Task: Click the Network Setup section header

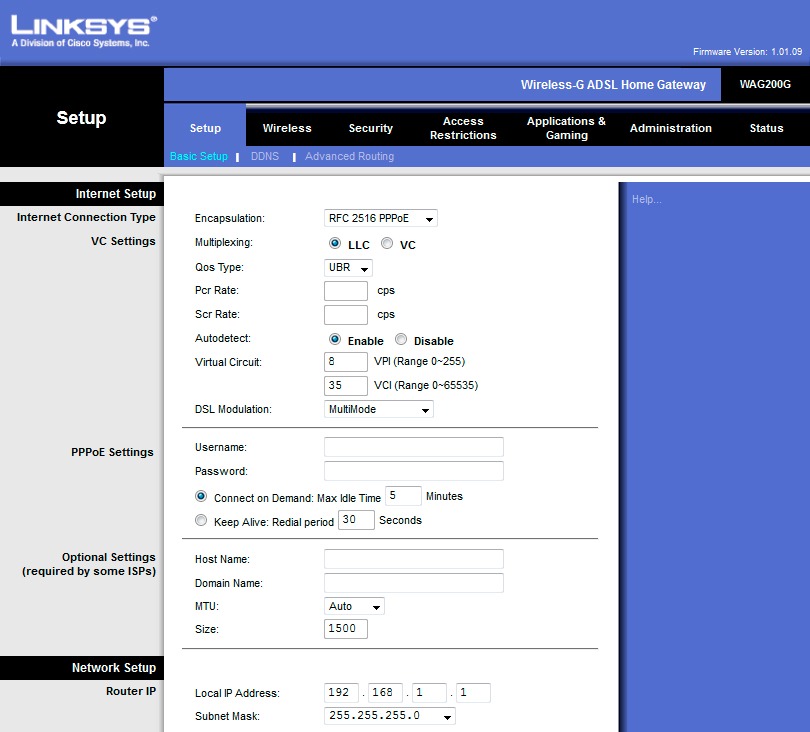Action: pos(114,668)
